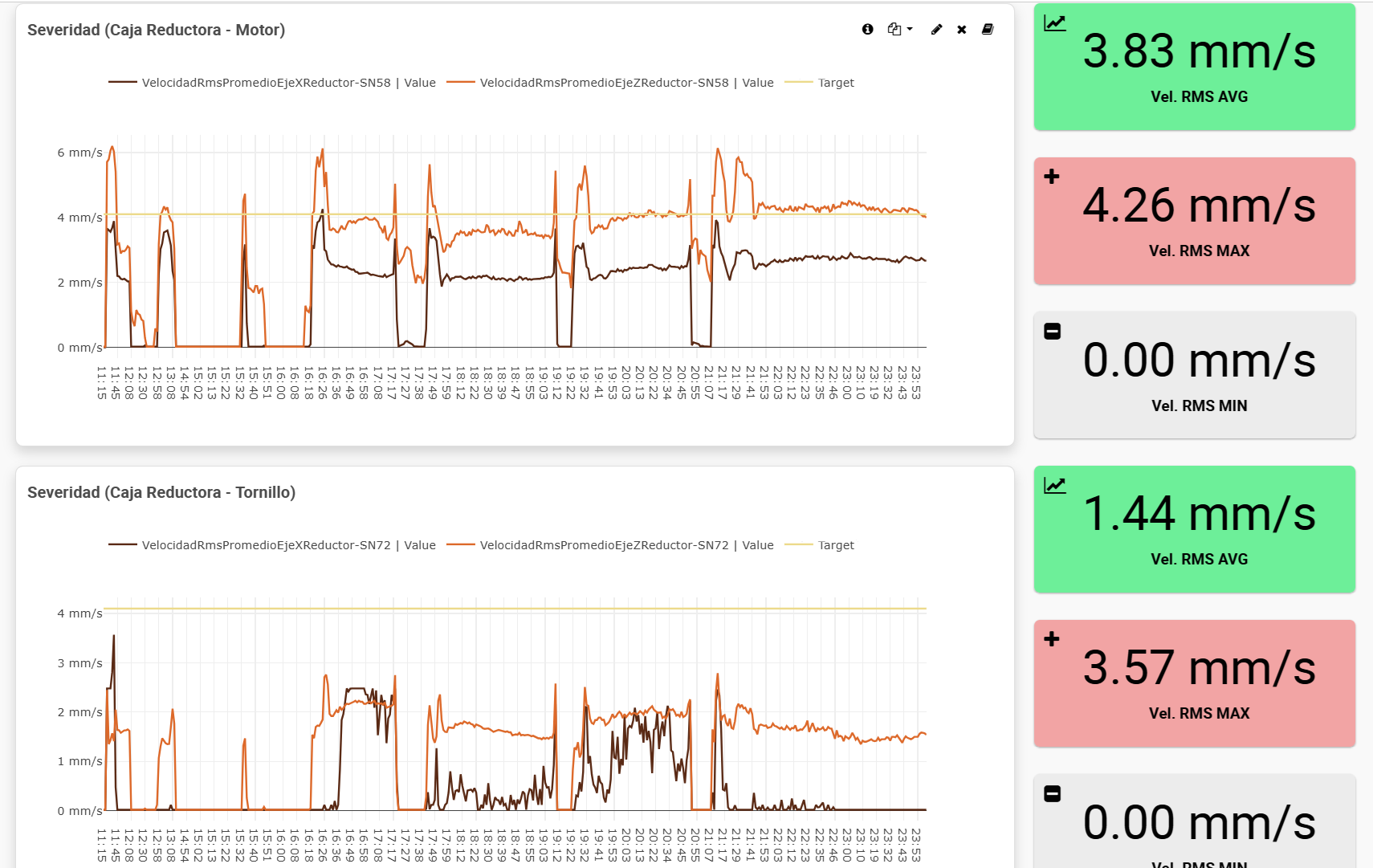1373x868 pixels.
Task: Open the book icon on the Motor chart
Action: point(988,29)
